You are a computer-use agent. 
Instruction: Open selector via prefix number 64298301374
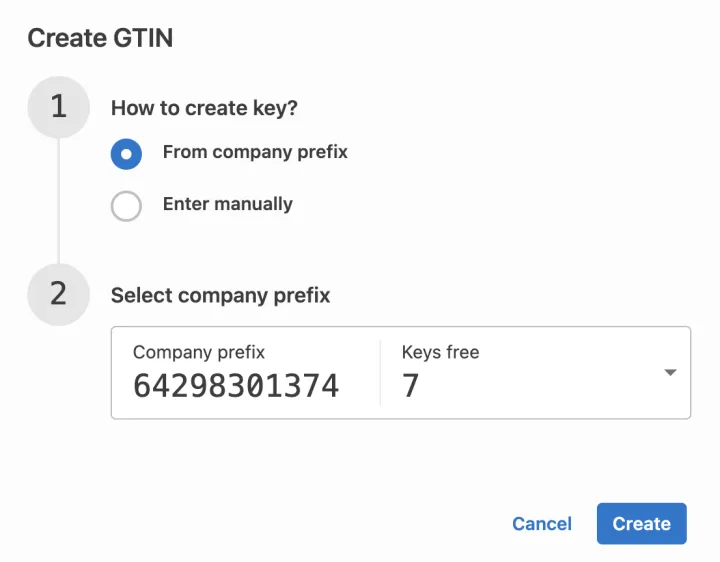pos(236,386)
